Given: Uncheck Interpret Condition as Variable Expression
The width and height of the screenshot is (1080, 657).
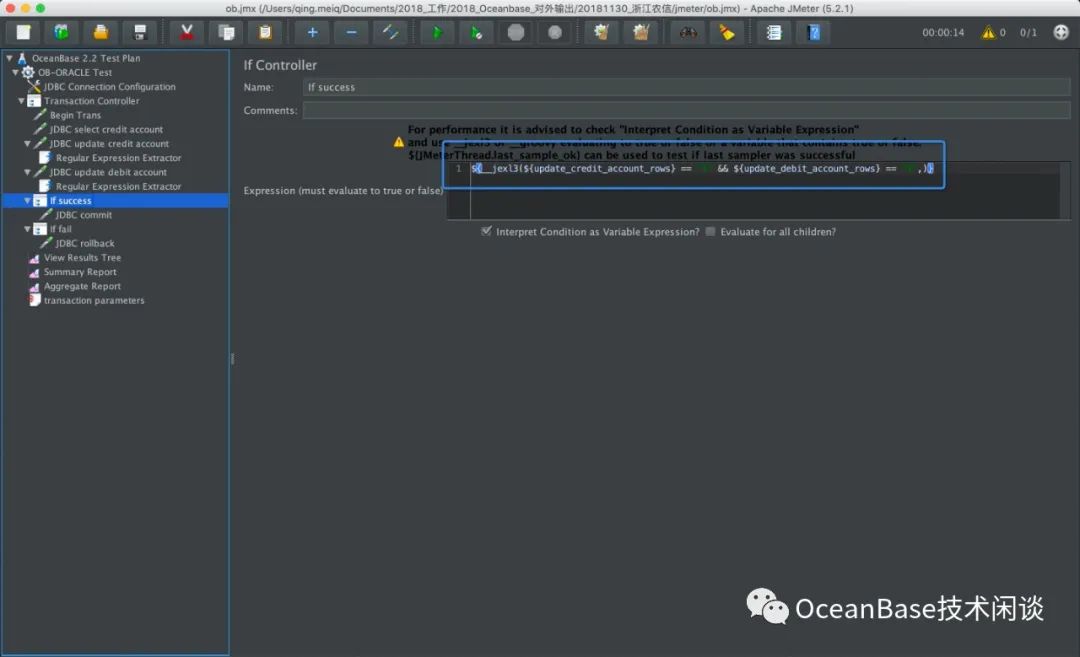Looking at the screenshot, I should coord(486,232).
